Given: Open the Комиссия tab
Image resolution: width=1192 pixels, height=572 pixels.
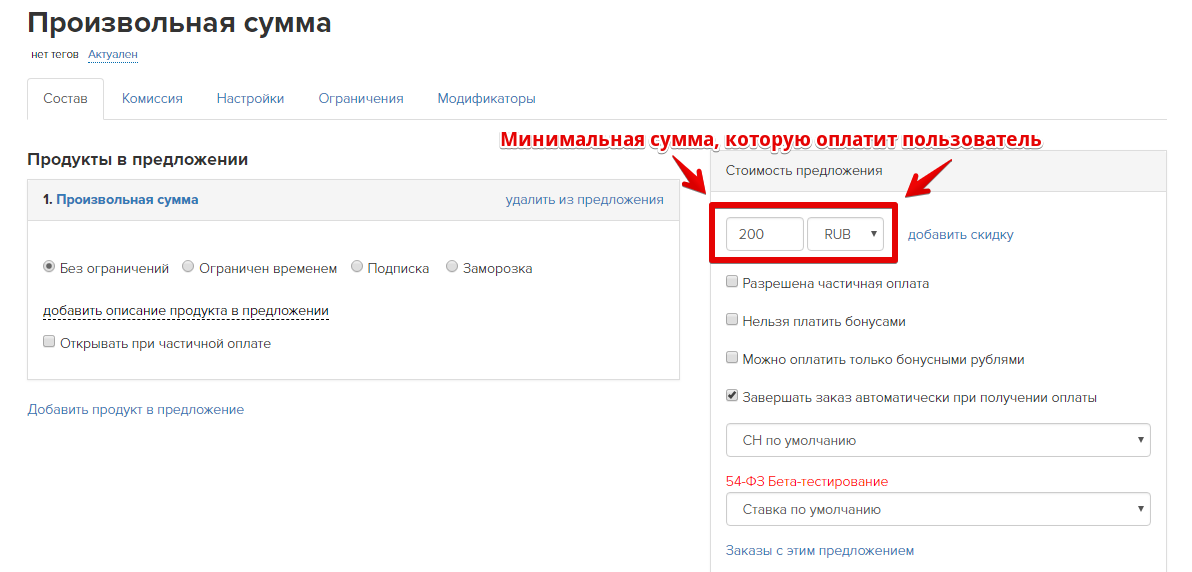Looking at the screenshot, I should pyautogui.click(x=152, y=99).
